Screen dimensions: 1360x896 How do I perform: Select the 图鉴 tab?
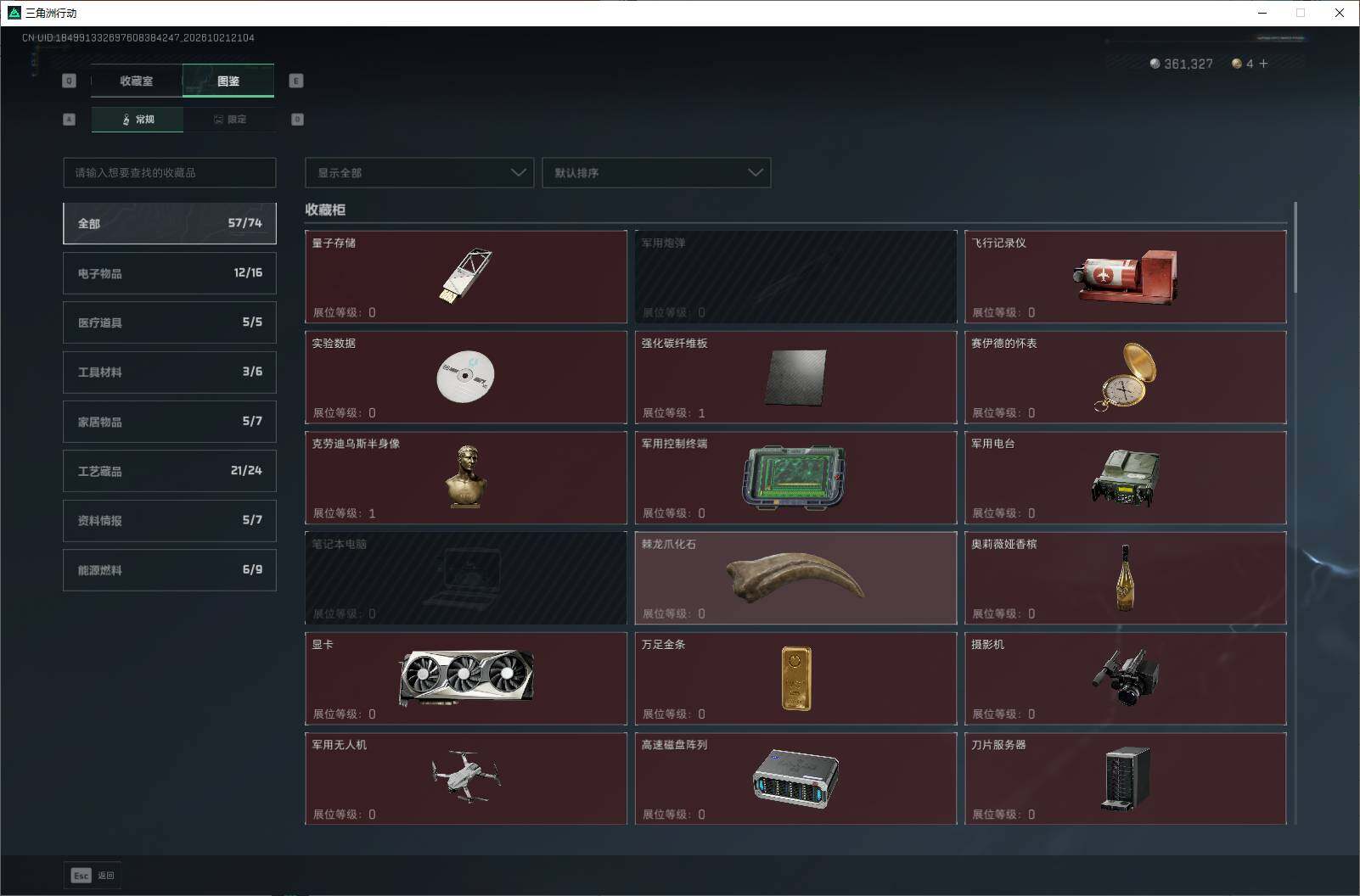228,81
